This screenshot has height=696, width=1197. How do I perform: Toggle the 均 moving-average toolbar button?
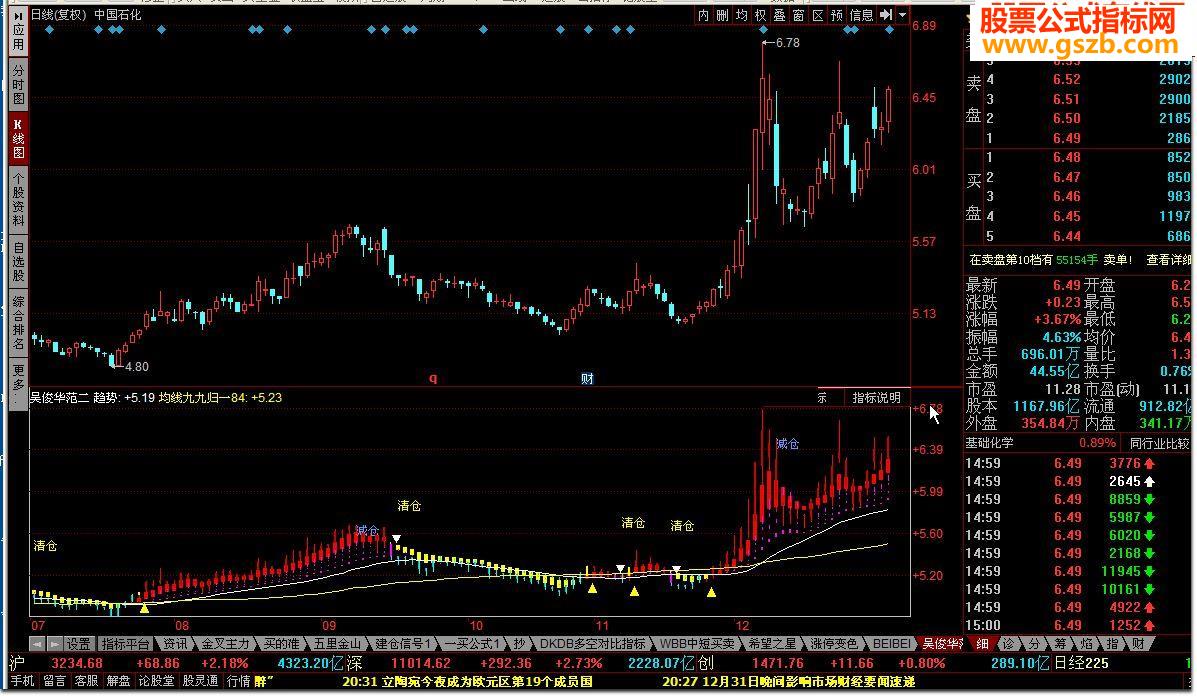(x=741, y=15)
